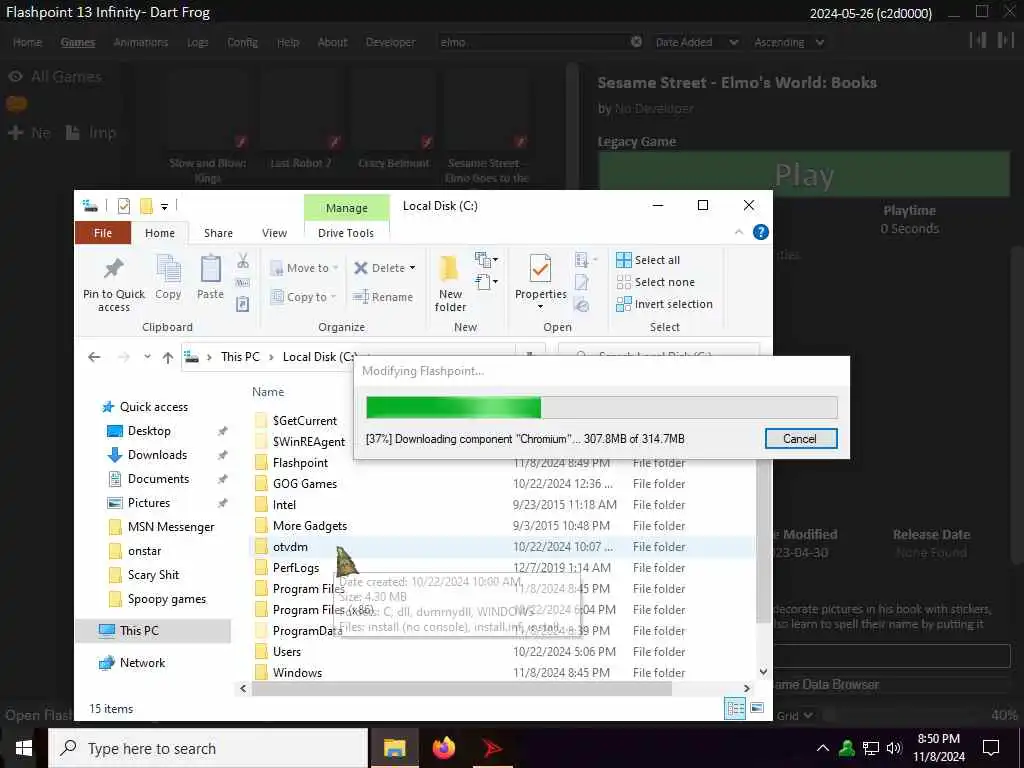The height and width of the screenshot is (768, 1024).
Task: Click quick access toolbar Properties checkmark icon
Action: 123,206
